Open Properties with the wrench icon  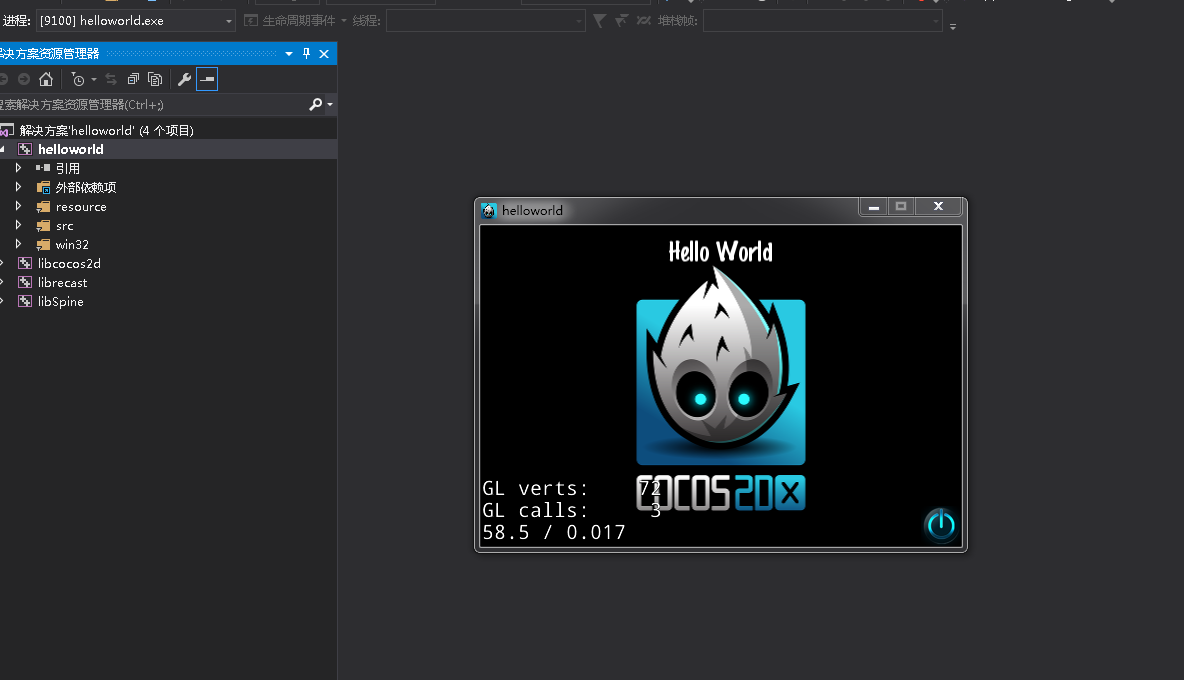click(184, 79)
